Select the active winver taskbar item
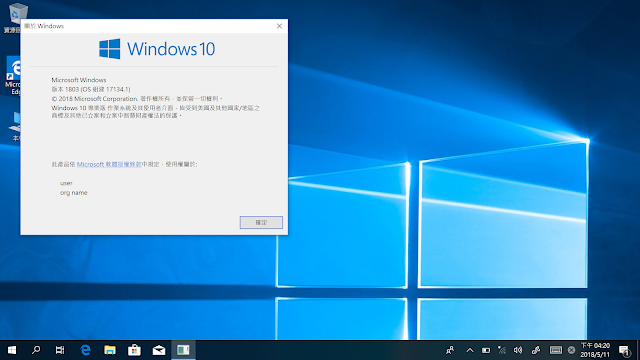640x360 pixels. [183, 350]
